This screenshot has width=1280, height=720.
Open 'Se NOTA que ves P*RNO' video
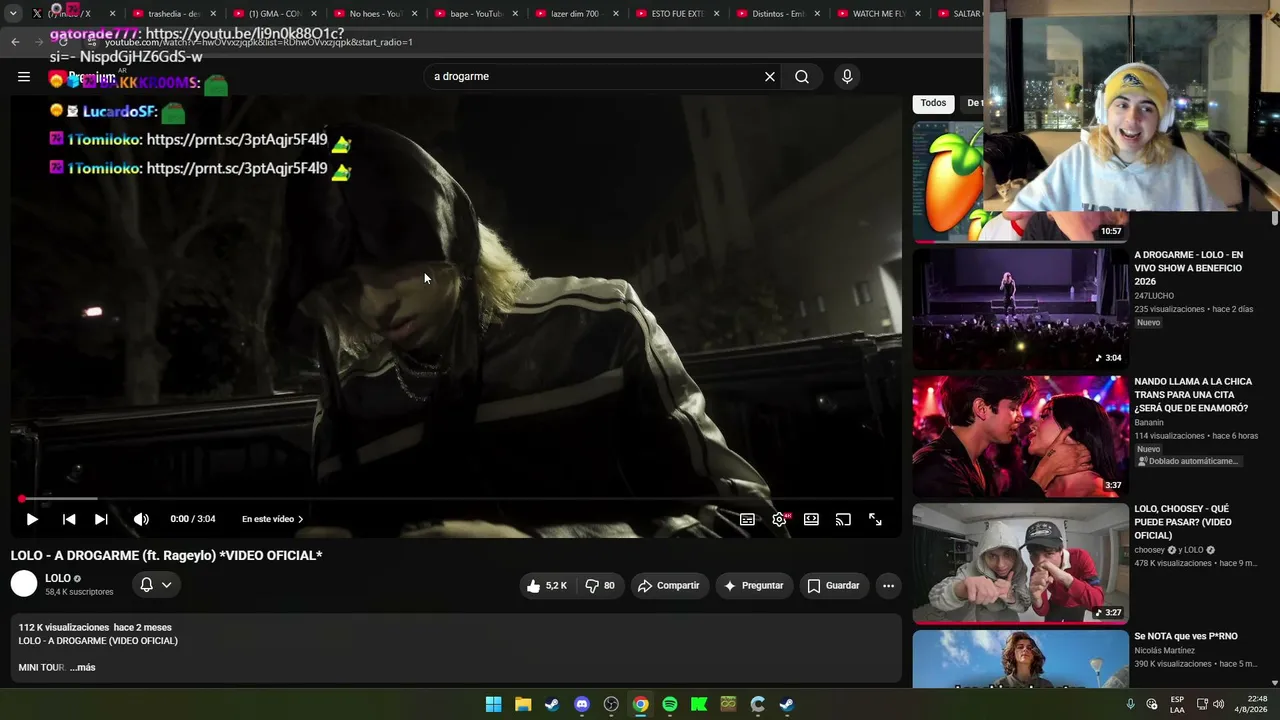(1186, 636)
